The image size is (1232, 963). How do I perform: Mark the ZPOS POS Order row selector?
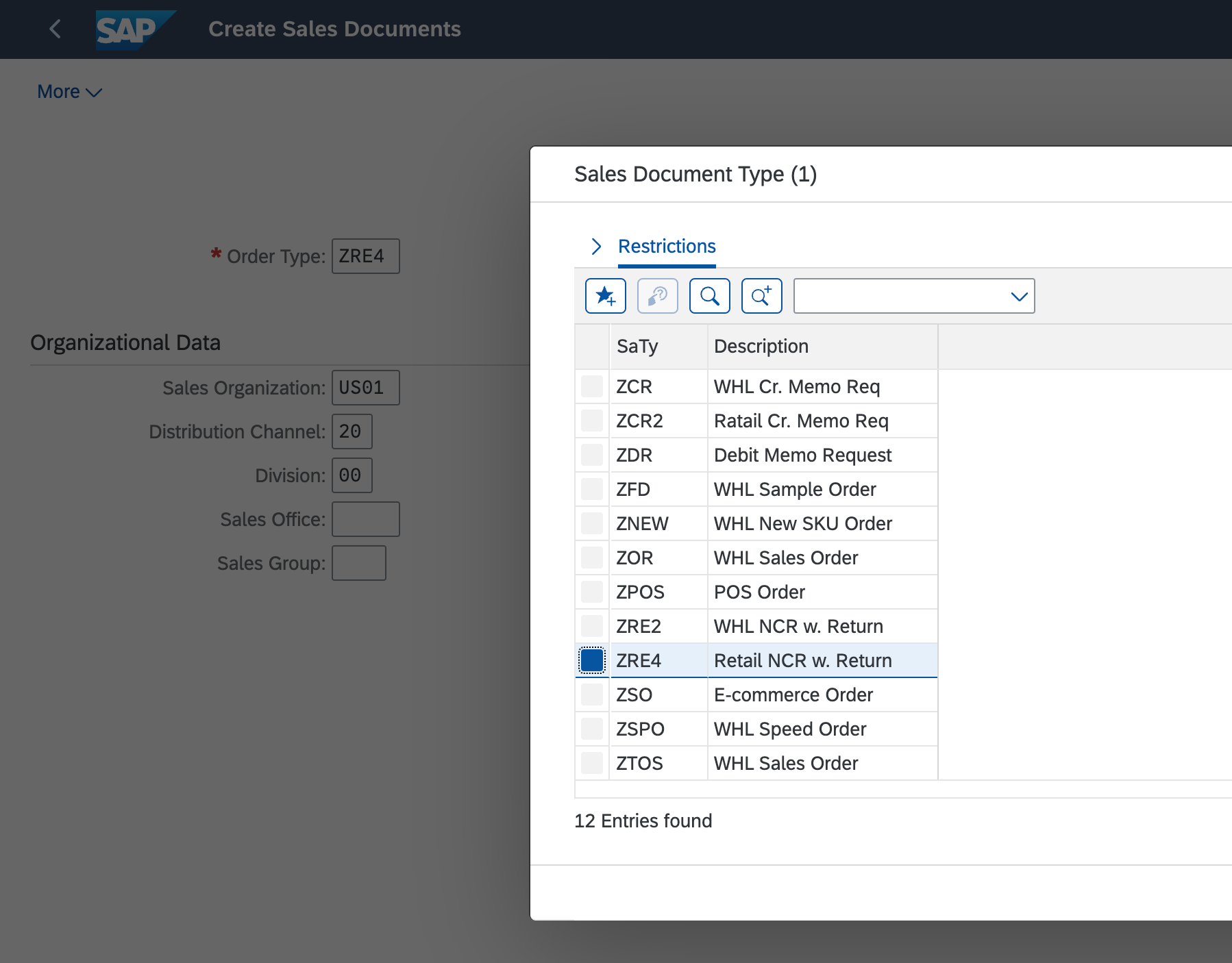(592, 592)
